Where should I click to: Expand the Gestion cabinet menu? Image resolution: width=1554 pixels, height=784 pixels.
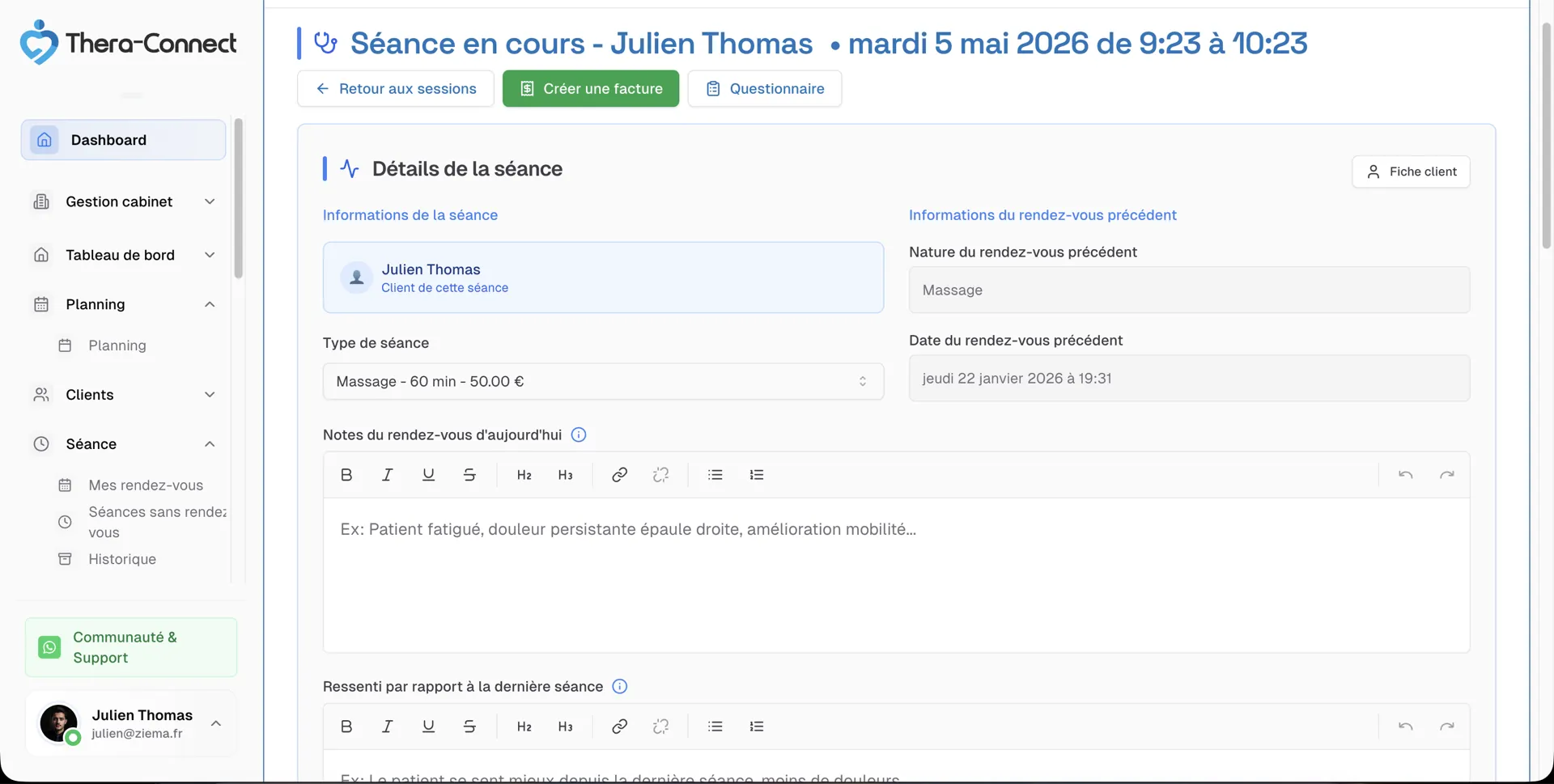pyautogui.click(x=123, y=201)
